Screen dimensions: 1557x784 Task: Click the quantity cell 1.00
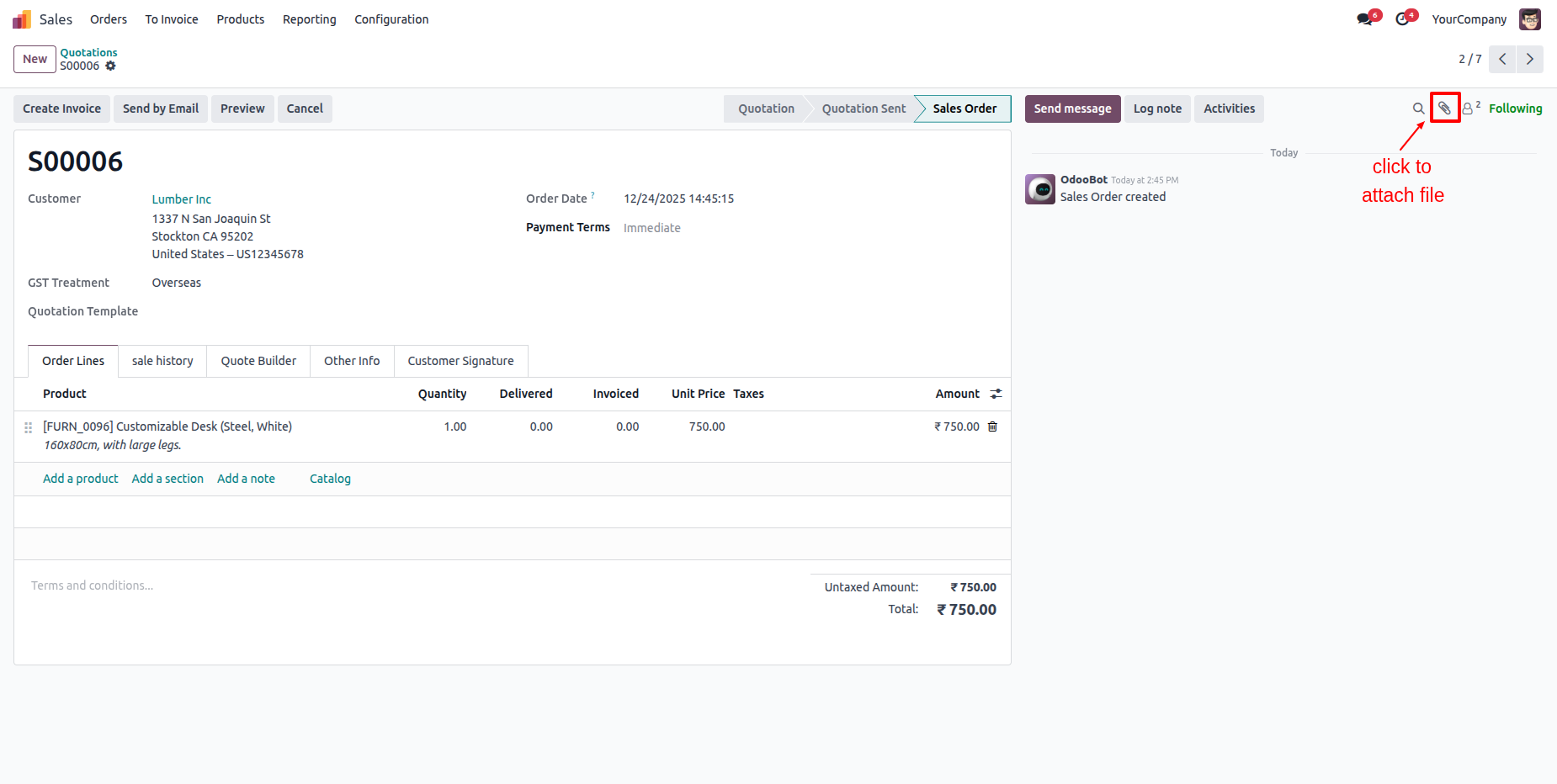click(454, 426)
